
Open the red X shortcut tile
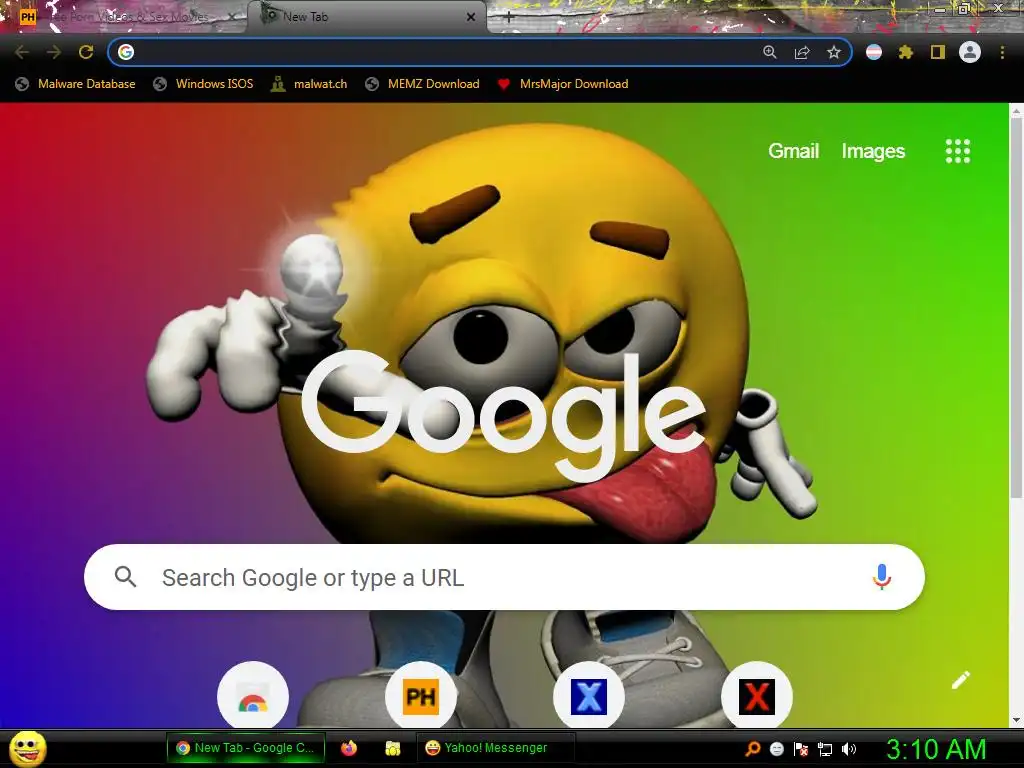point(757,697)
